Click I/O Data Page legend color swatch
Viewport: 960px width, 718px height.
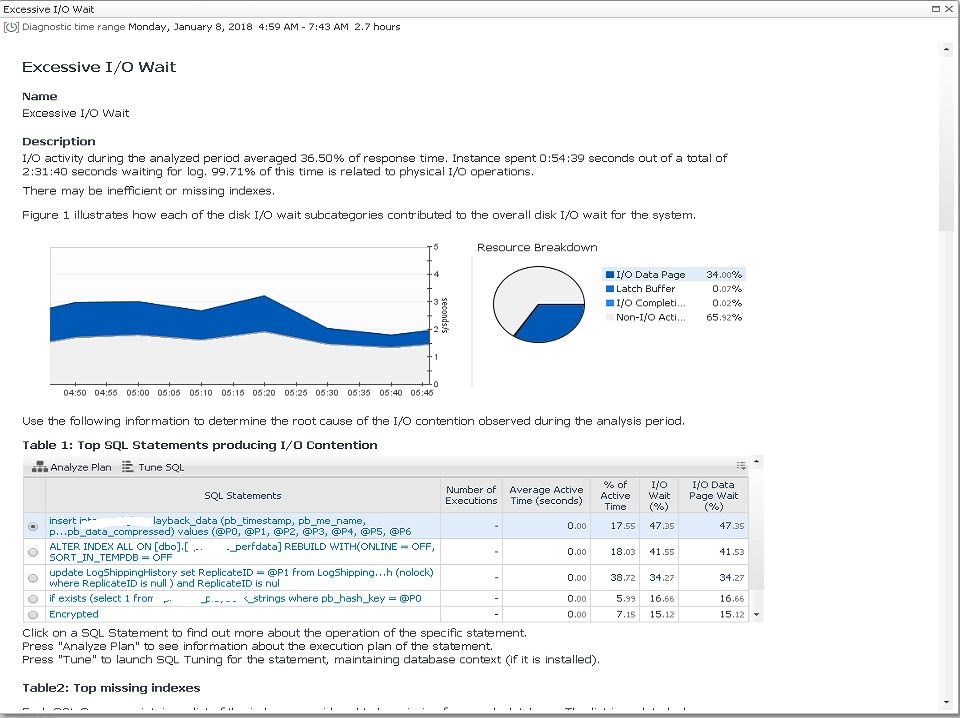(610, 275)
